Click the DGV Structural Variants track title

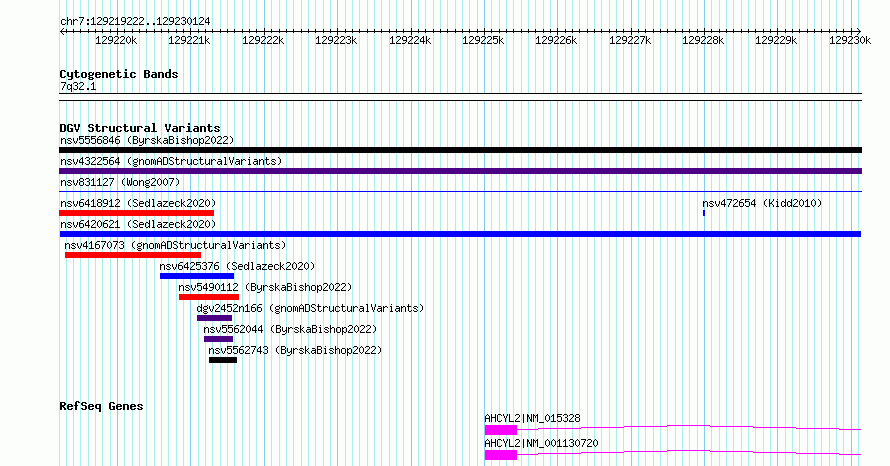(x=140, y=128)
